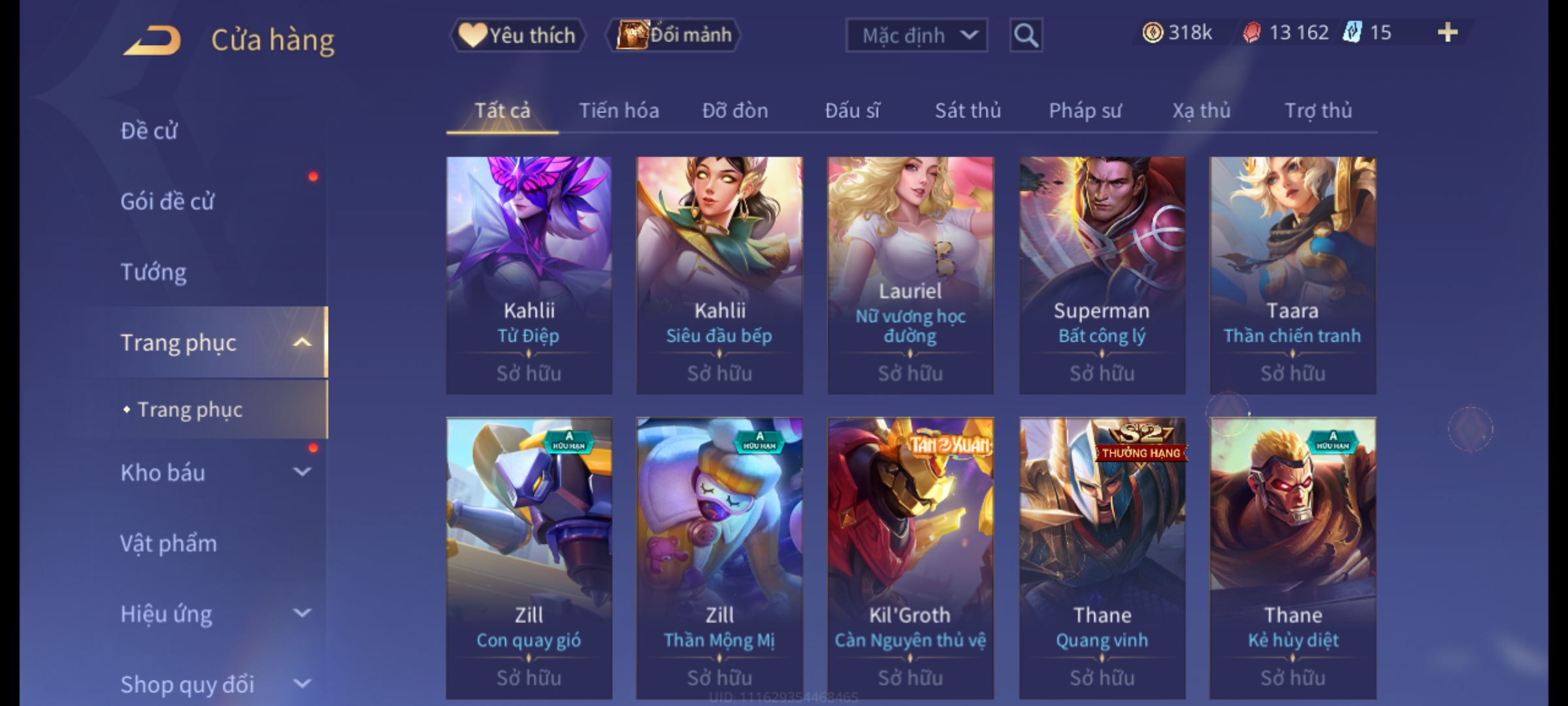1568x706 pixels.
Task: Open Yêu thích favorites heart button
Action: tap(517, 35)
